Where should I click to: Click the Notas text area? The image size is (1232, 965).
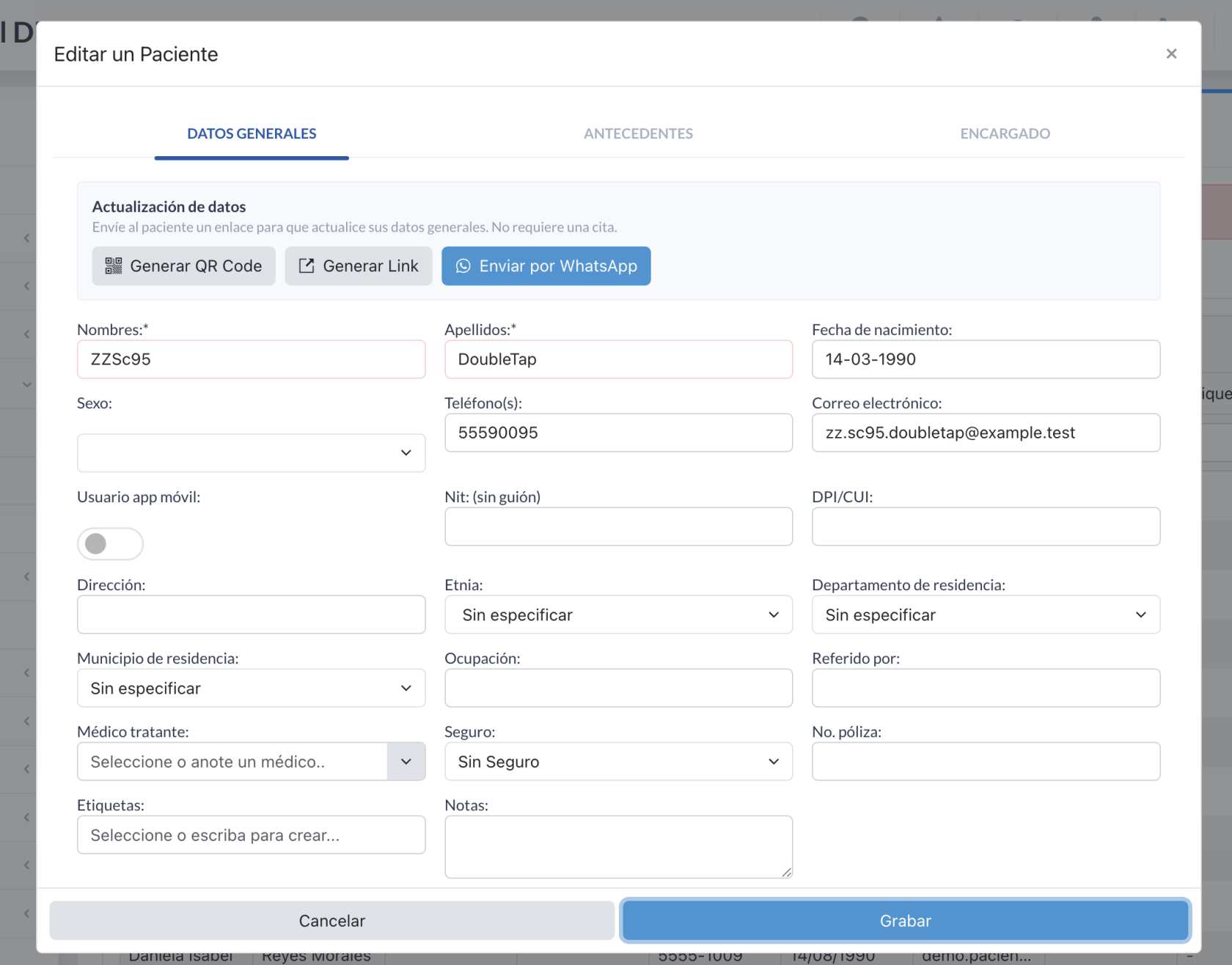[x=618, y=847]
